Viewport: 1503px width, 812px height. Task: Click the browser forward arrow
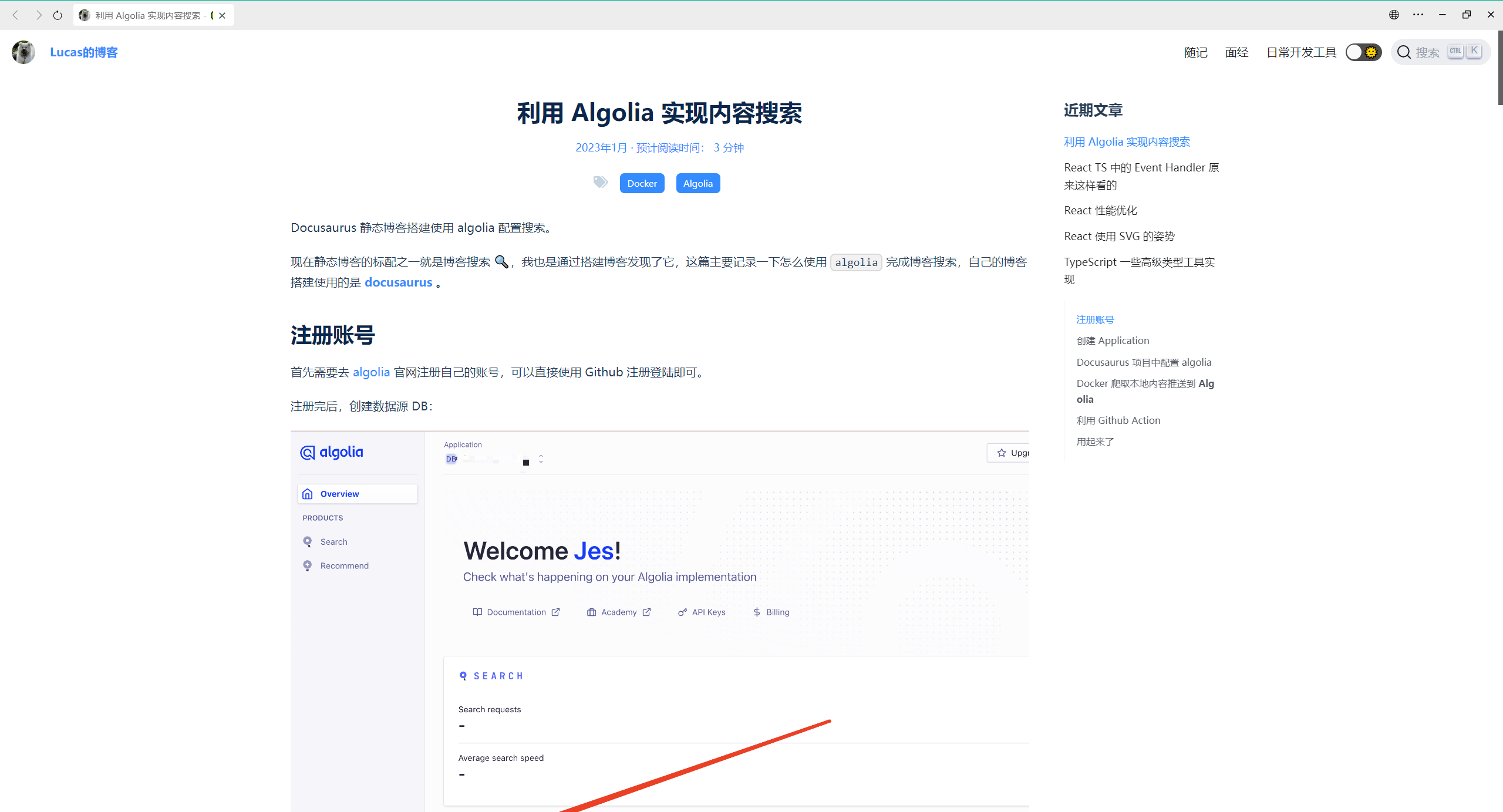click(x=38, y=15)
